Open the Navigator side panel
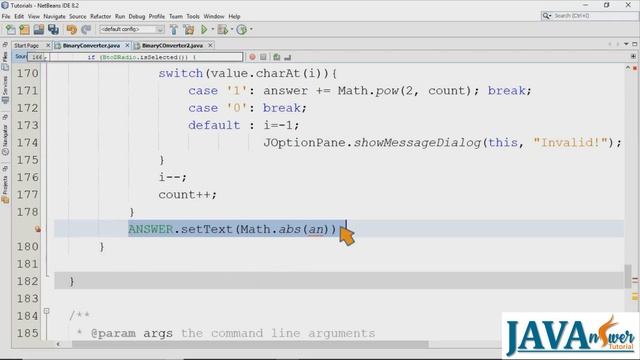 click(x=5, y=139)
